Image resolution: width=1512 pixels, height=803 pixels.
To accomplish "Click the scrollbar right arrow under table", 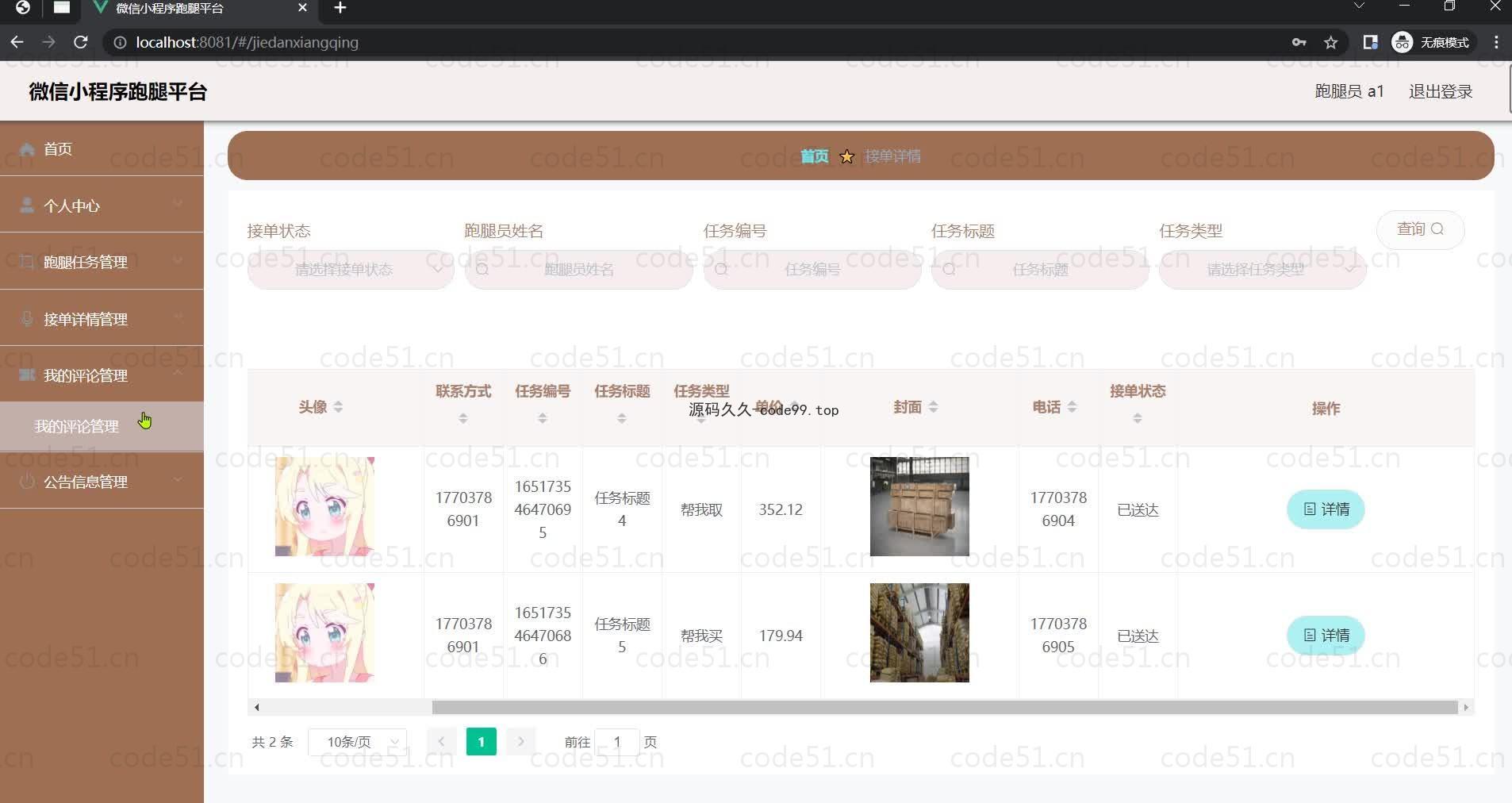I will (x=1466, y=707).
